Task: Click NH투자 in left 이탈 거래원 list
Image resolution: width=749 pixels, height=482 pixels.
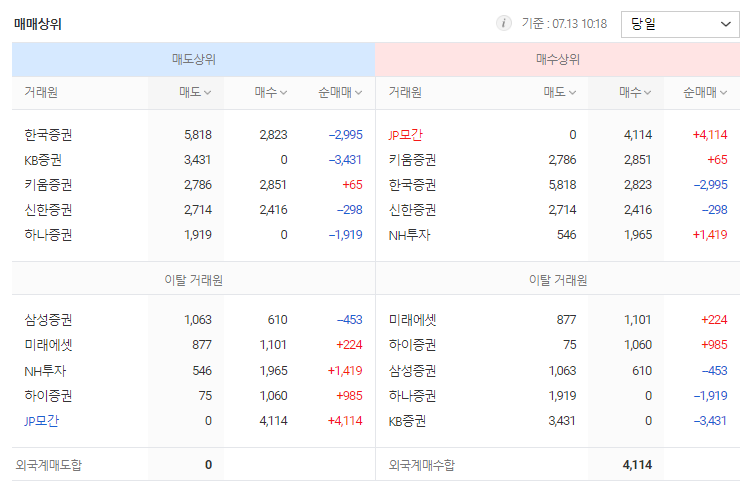Action: 45,371
